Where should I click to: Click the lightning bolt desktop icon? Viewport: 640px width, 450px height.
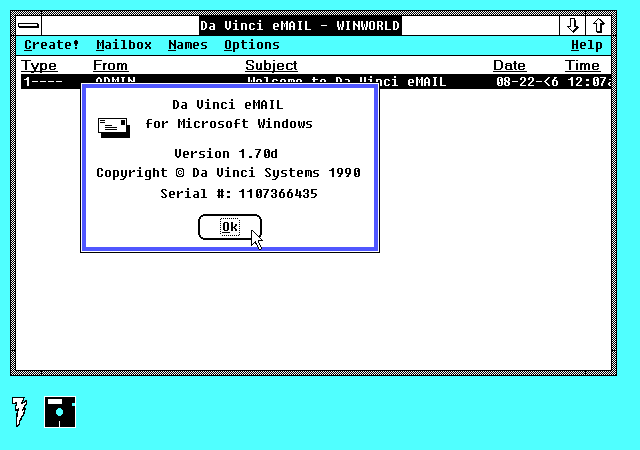point(19,411)
